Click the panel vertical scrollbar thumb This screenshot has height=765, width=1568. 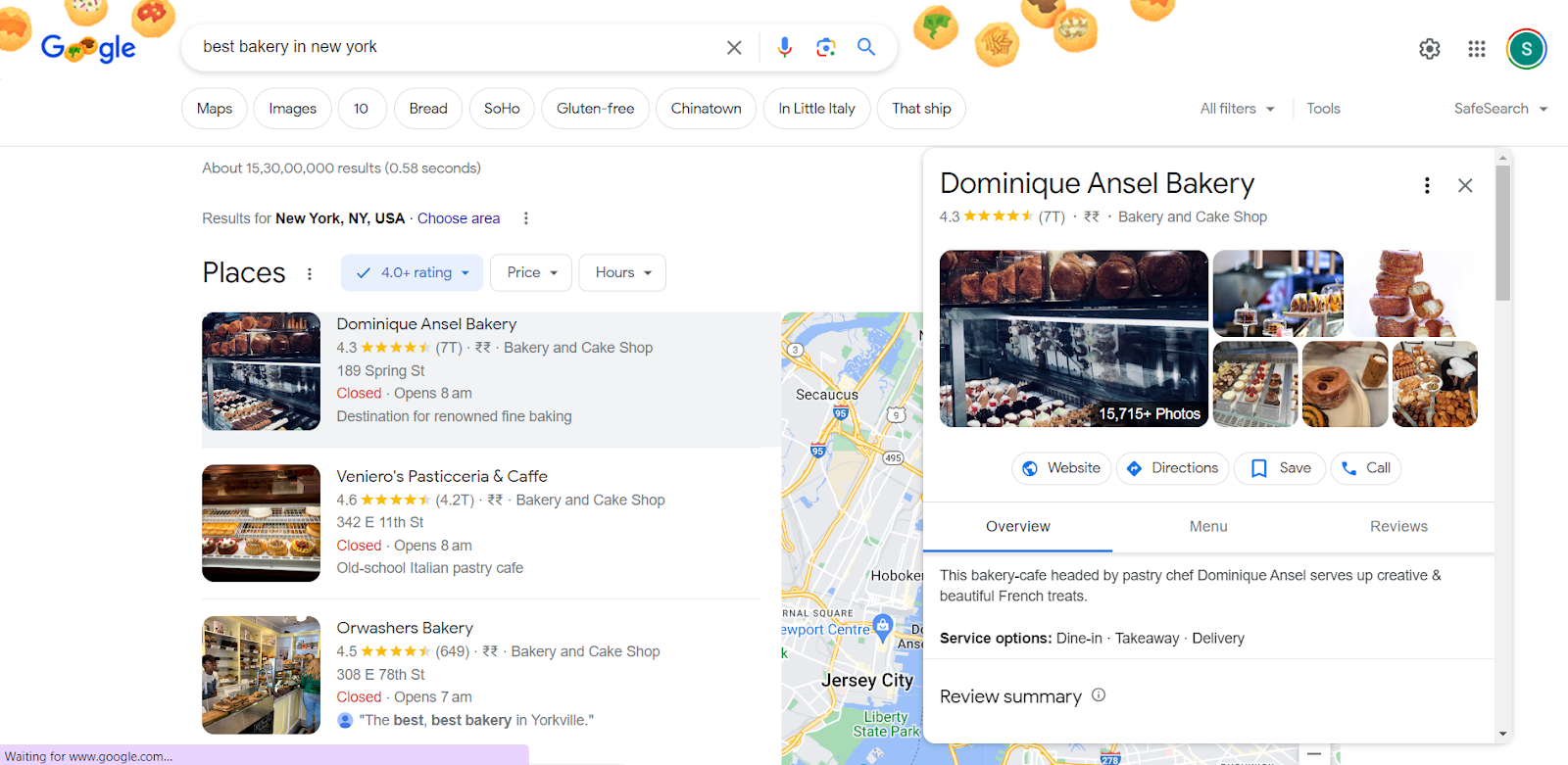click(x=1503, y=233)
